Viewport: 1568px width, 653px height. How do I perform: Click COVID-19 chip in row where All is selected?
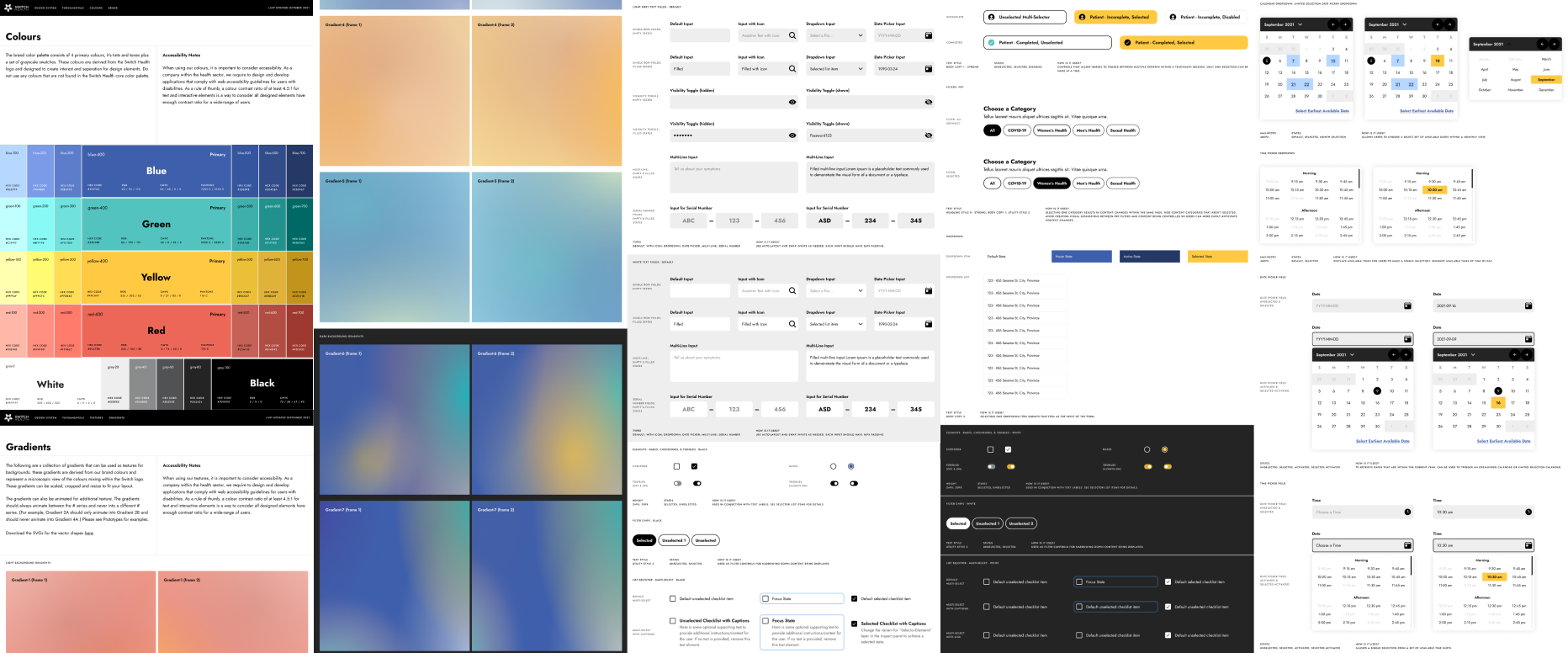click(1017, 130)
